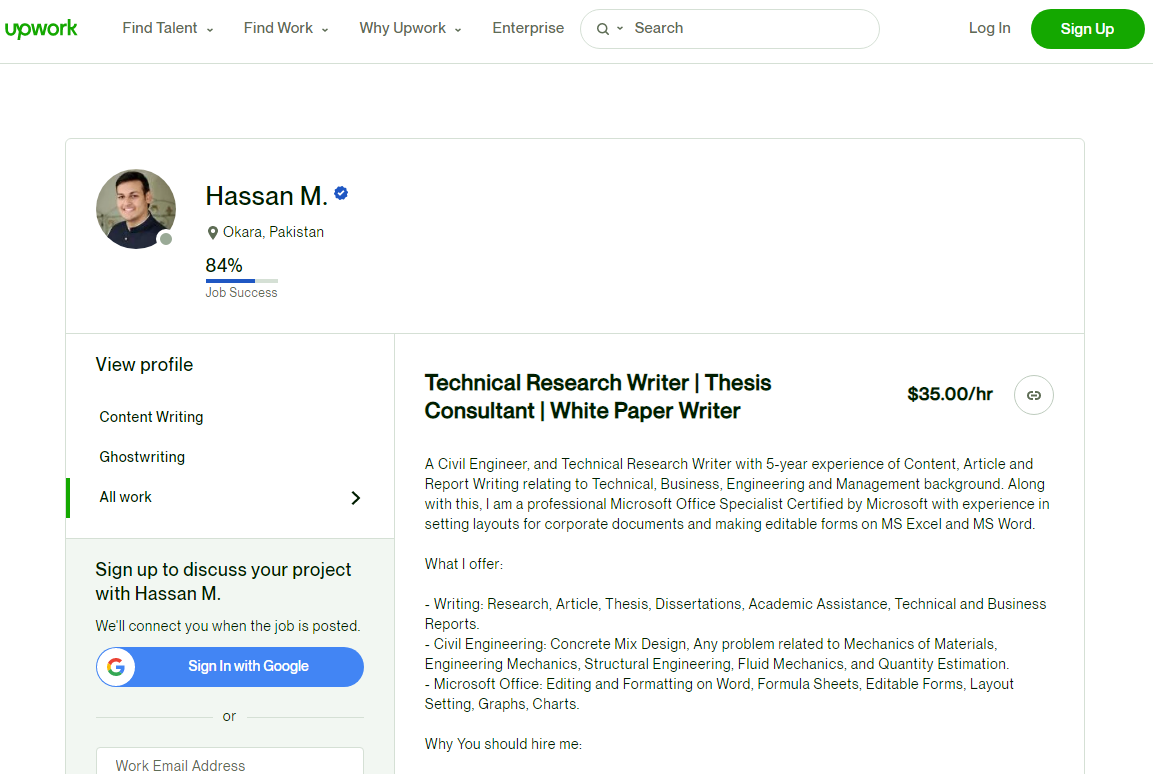Open the search category selector arrow
The width and height of the screenshot is (1153, 774).
click(620, 29)
